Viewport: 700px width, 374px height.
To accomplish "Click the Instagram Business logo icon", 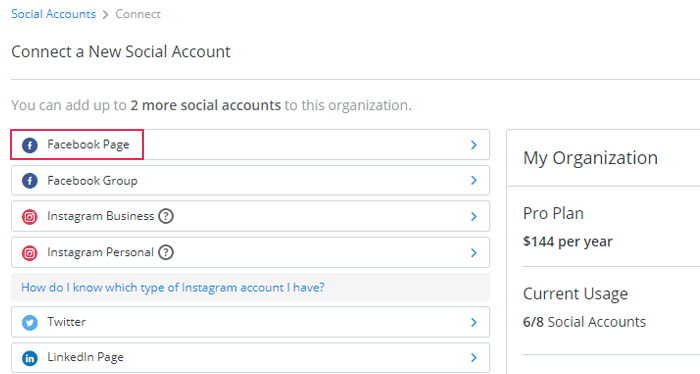I will (30, 217).
